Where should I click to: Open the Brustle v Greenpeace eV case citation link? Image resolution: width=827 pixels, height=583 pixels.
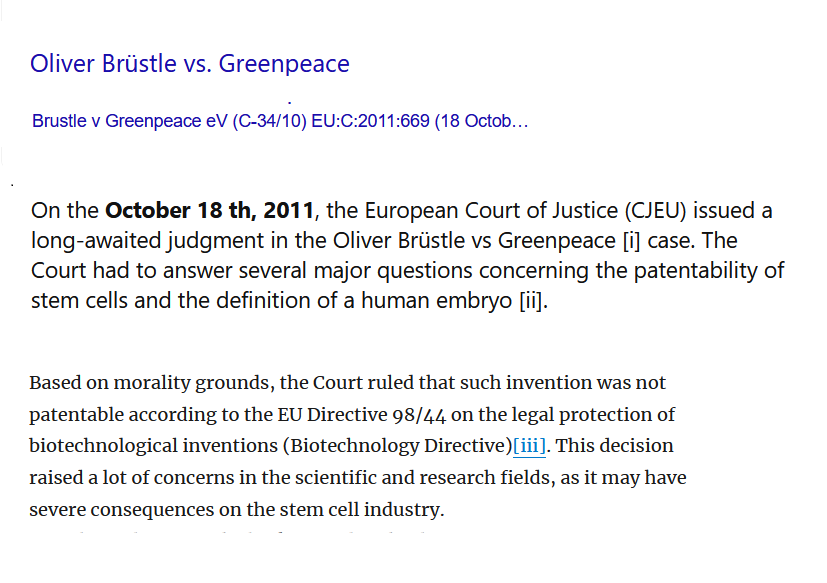[x=280, y=121]
